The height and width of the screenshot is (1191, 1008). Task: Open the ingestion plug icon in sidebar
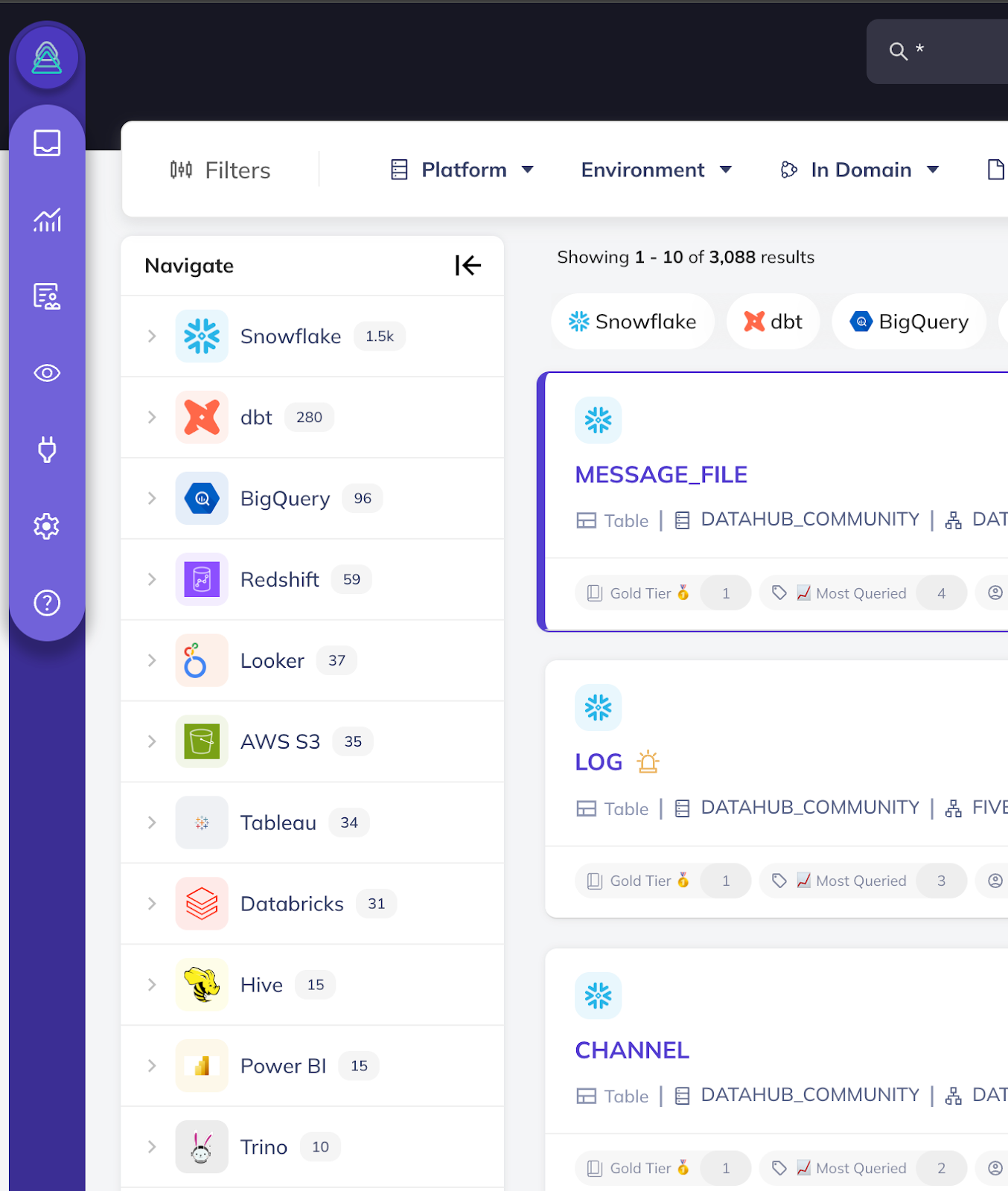click(x=47, y=450)
